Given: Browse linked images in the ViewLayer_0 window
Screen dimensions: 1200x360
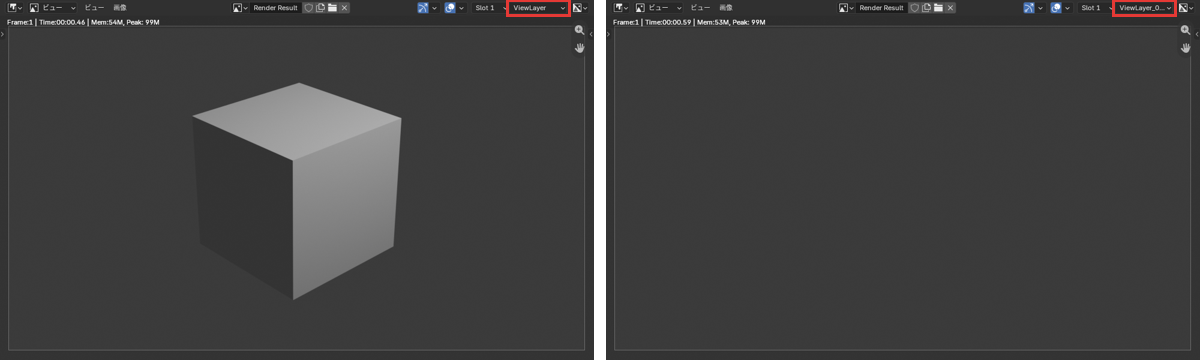Looking at the screenshot, I should 846,8.
